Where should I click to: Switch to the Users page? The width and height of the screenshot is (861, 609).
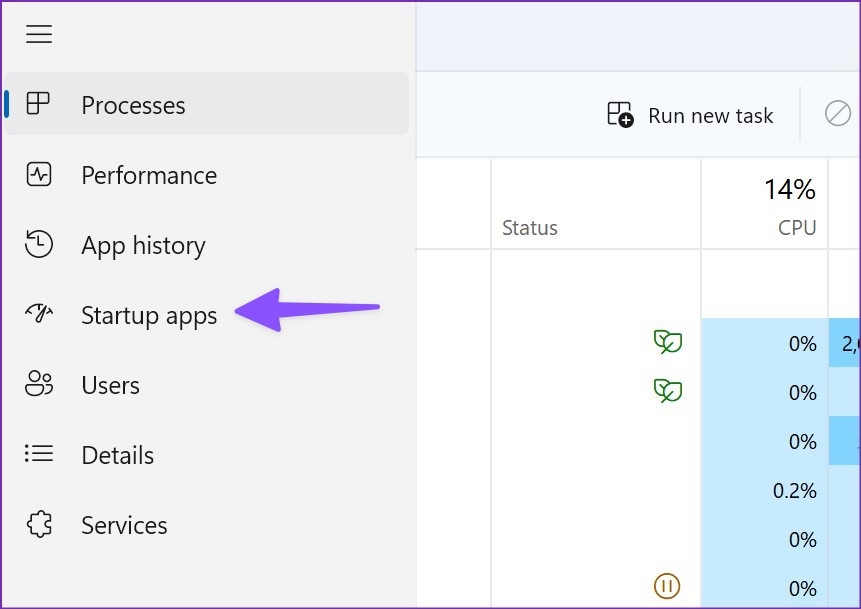[110, 385]
